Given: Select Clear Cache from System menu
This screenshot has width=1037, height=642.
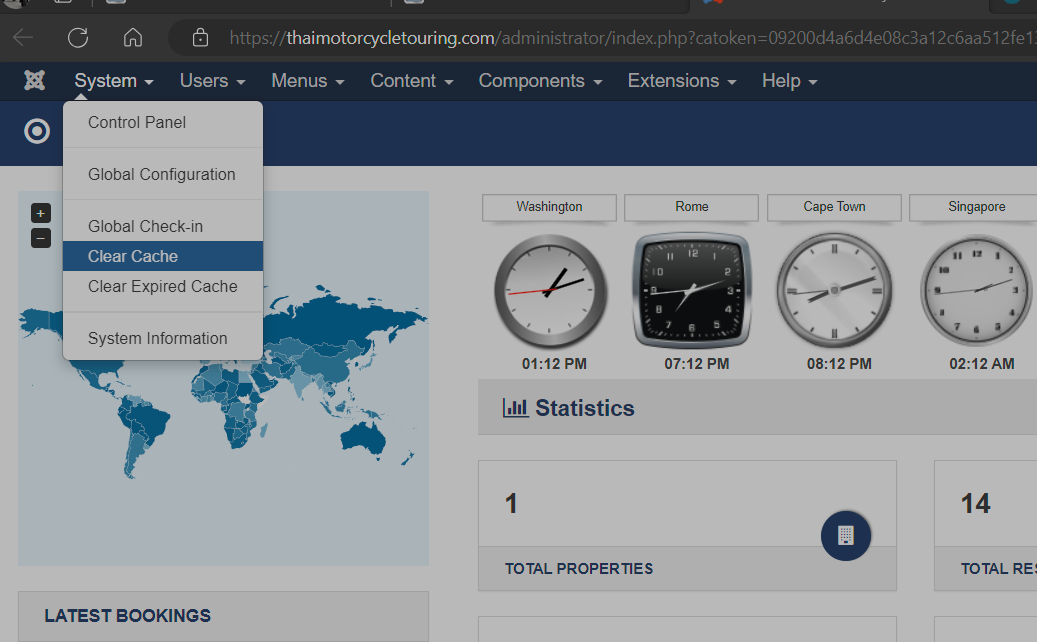Looking at the screenshot, I should (x=133, y=256).
